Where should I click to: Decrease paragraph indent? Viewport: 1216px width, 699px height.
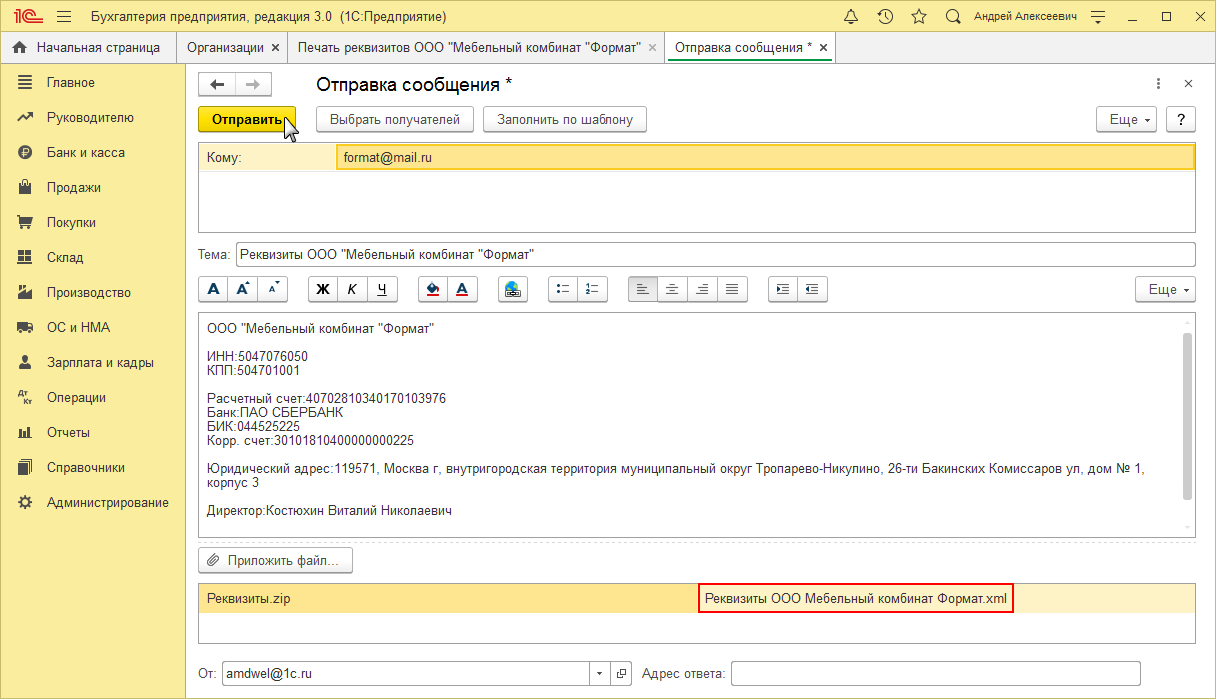coord(812,289)
